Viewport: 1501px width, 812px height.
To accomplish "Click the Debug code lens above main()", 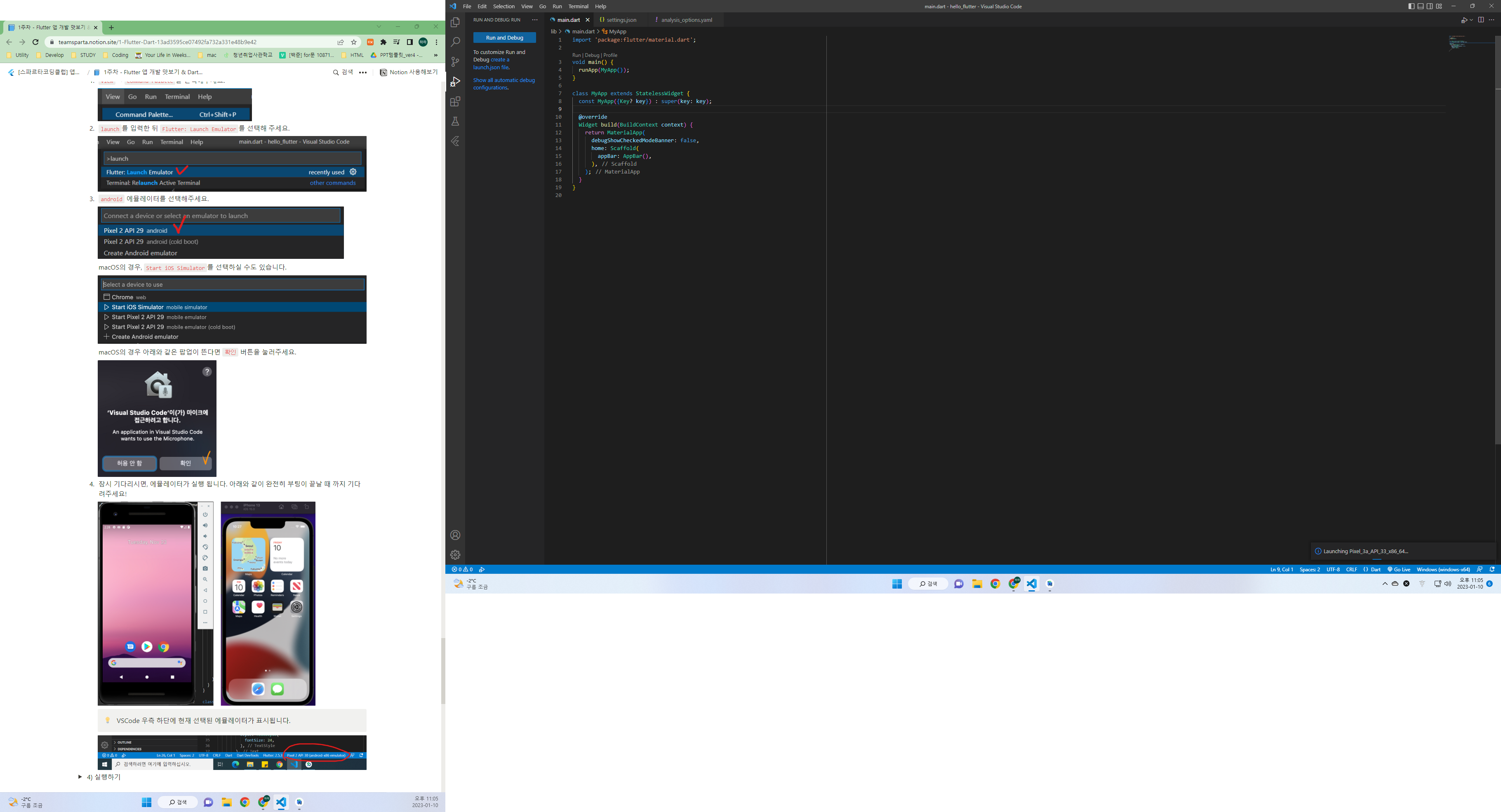I will 592,55.
